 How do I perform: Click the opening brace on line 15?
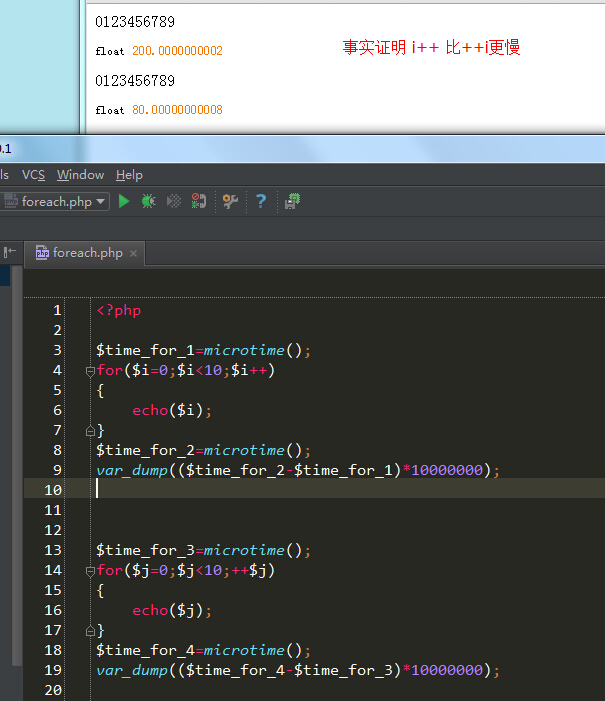point(100,591)
